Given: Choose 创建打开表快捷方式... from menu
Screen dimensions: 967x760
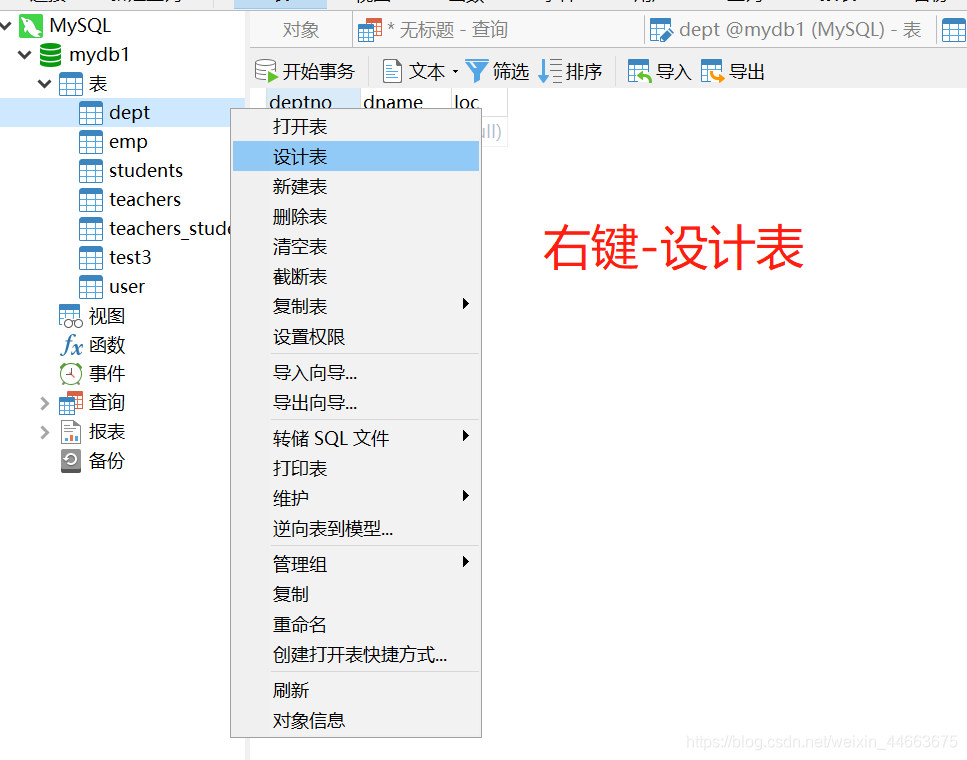Looking at the screenshot, I should [x=356, y=655].
